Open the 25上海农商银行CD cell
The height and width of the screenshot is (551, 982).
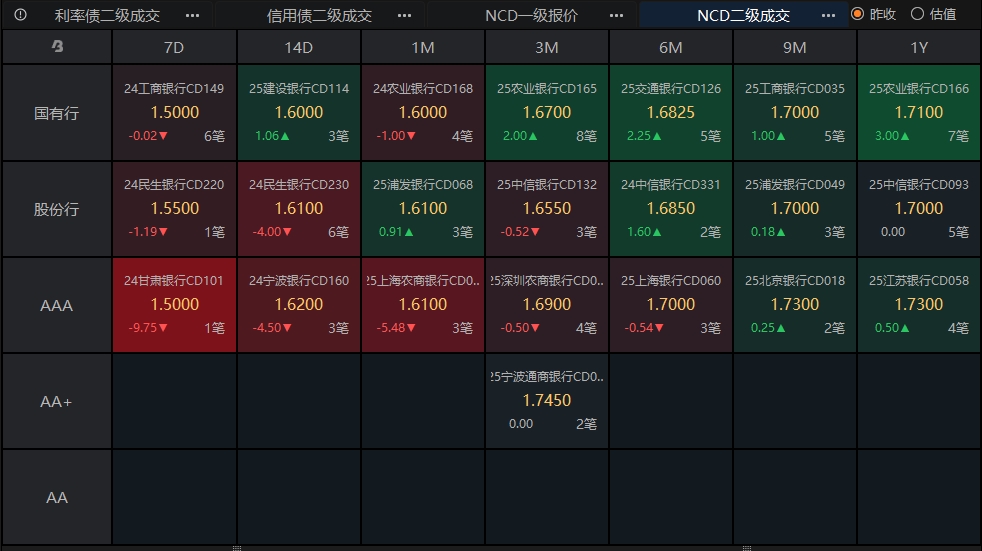pos(423,305)
